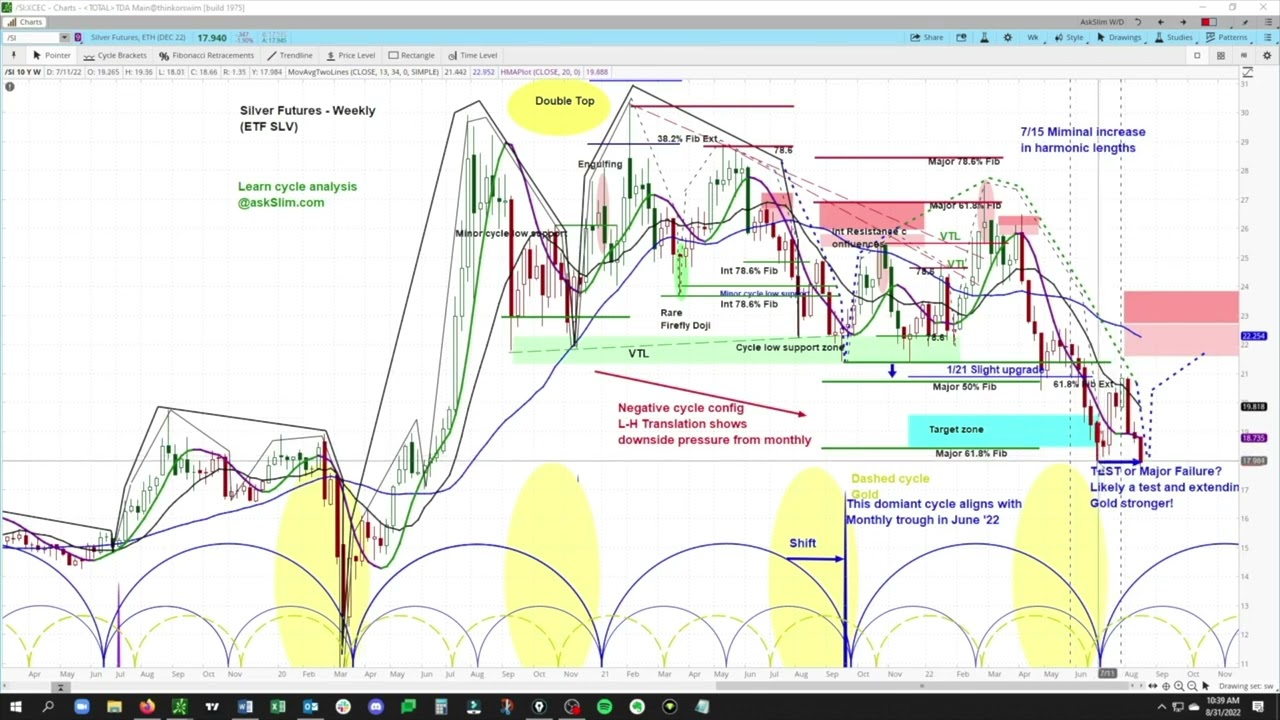1280x720 pixels.
Task: Select the Rectangle drawing tool
Action: tap(411, 55)
